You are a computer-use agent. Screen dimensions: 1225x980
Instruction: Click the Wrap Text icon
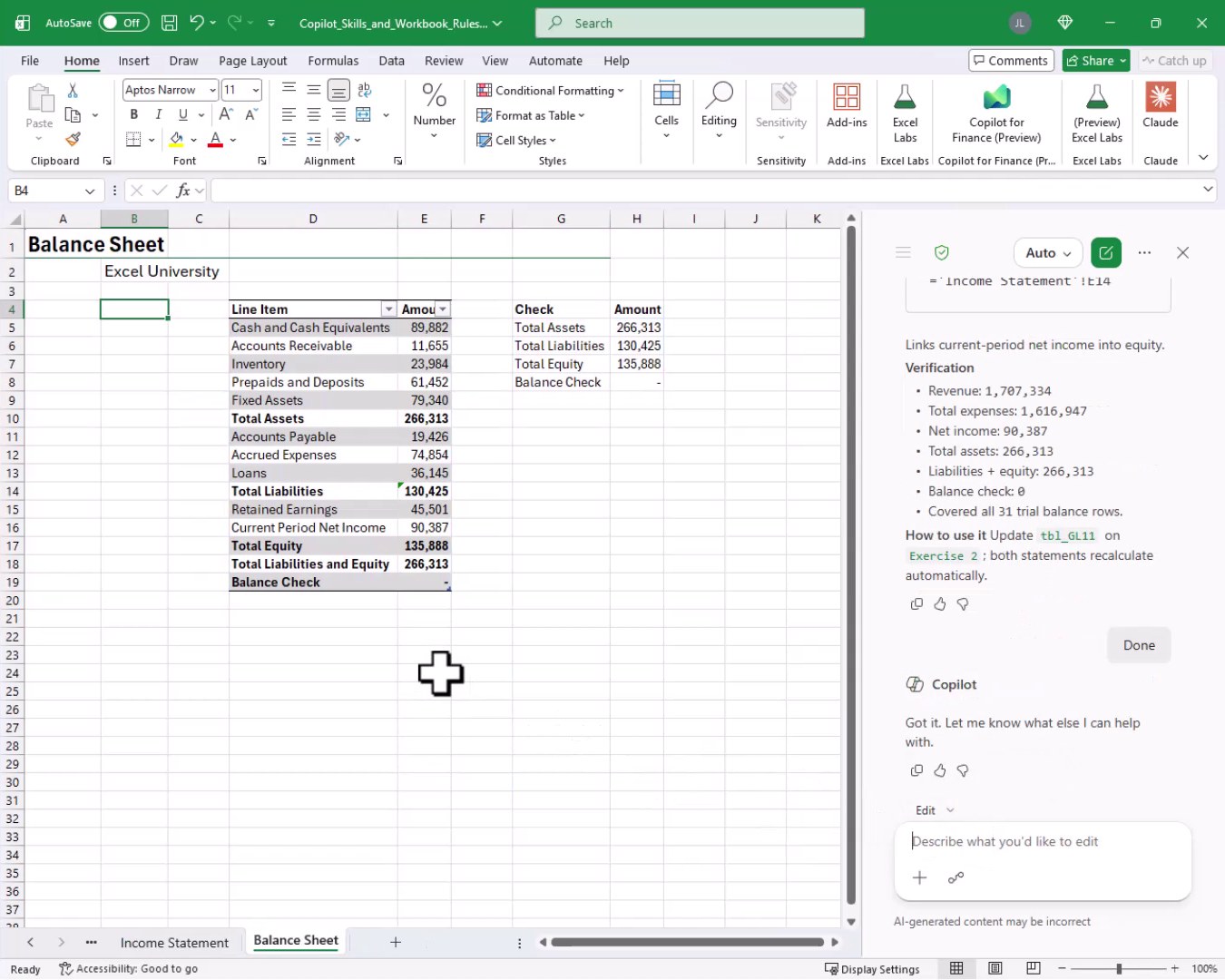364,90
